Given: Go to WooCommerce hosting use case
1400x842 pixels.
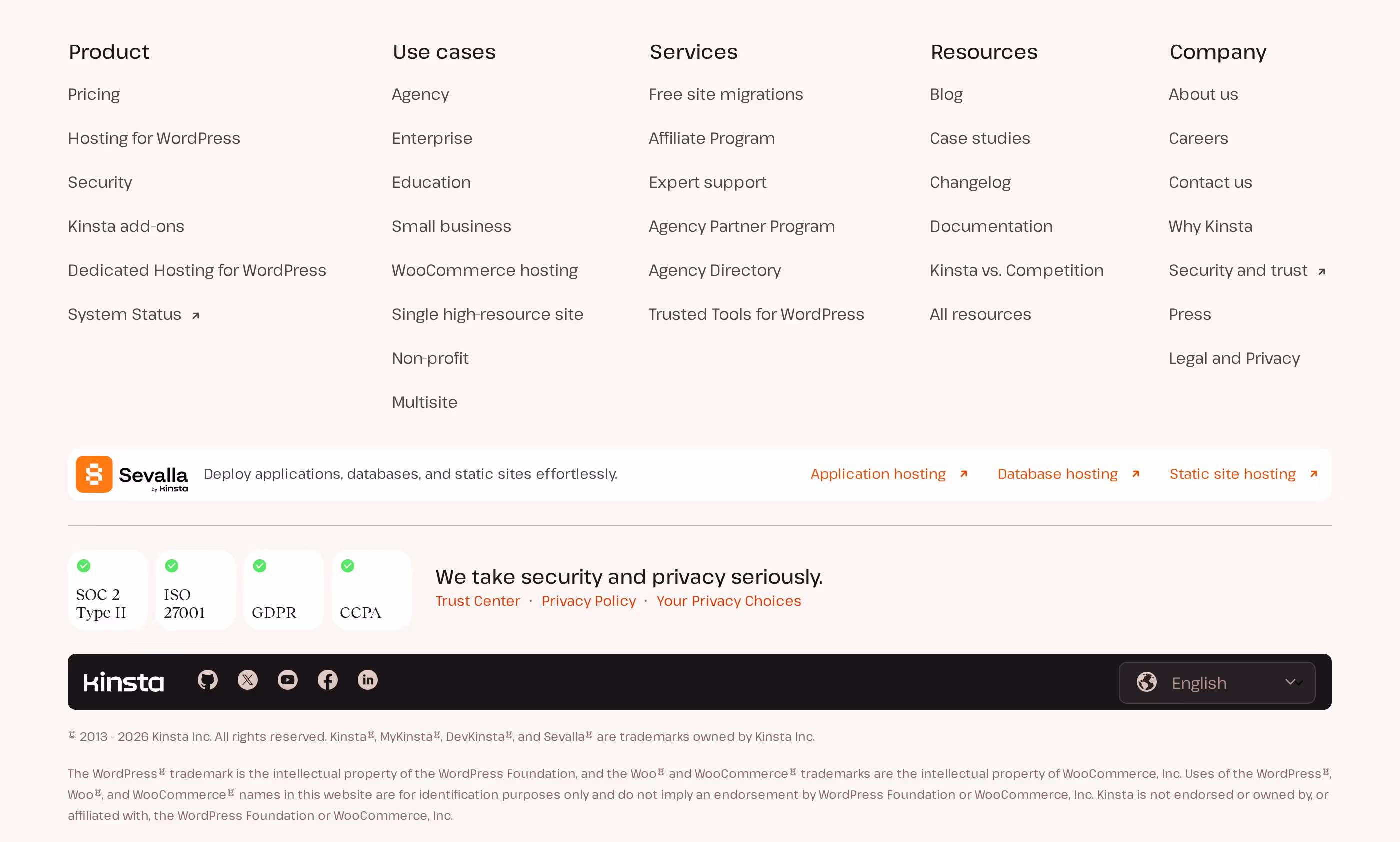Looking at the screenshot, I should point(485,270).
